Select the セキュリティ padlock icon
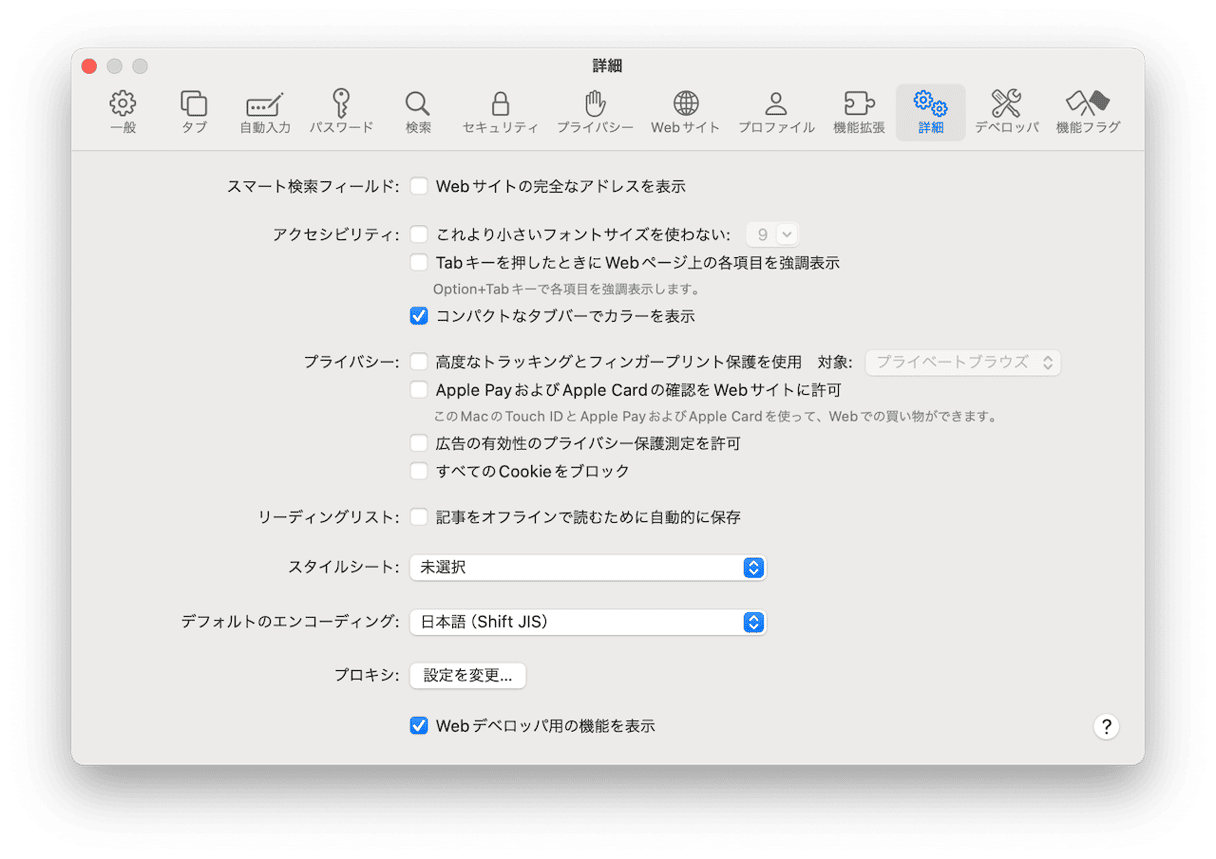The height and width of the screenshot is (859, 1216). pyautogui.click(x=500, y=103)
